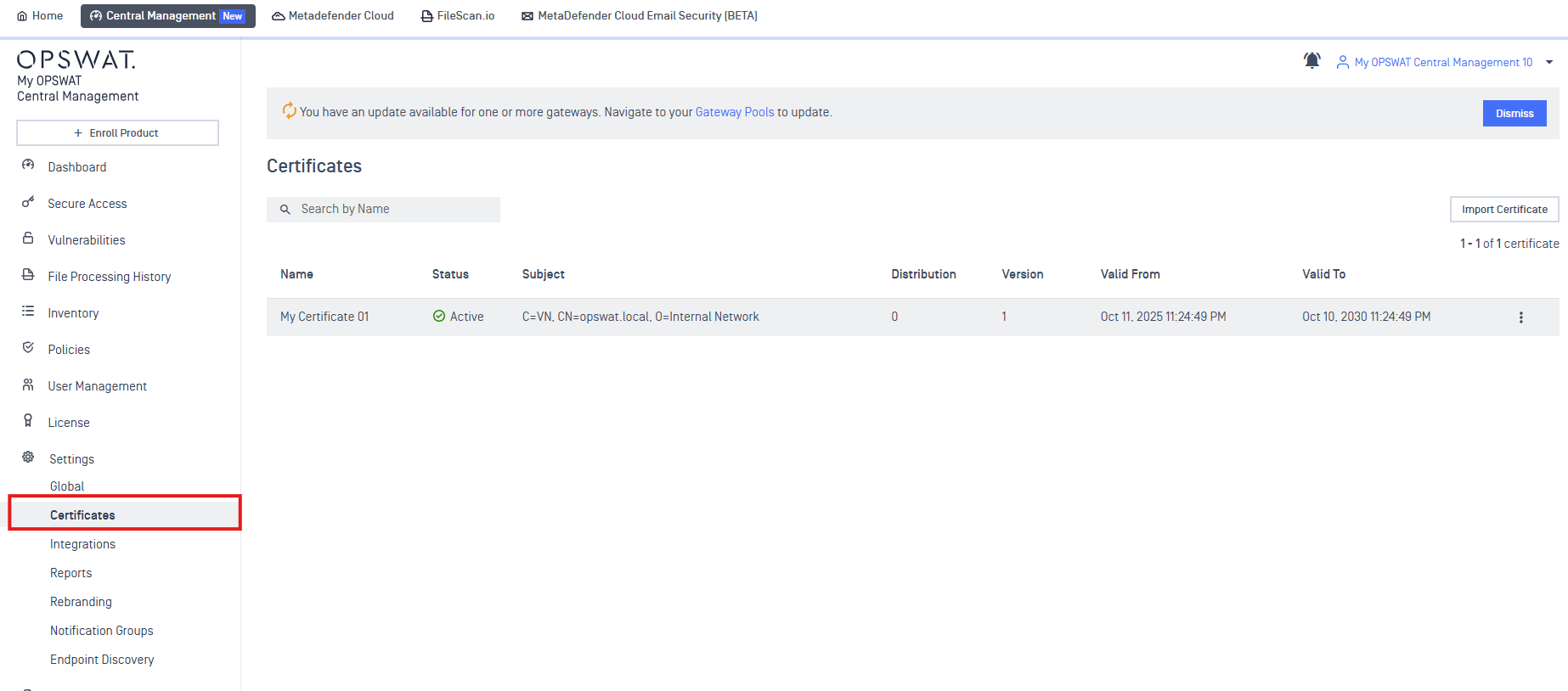
Task: Select Integrations under Settings
Action: click(82, 544)
